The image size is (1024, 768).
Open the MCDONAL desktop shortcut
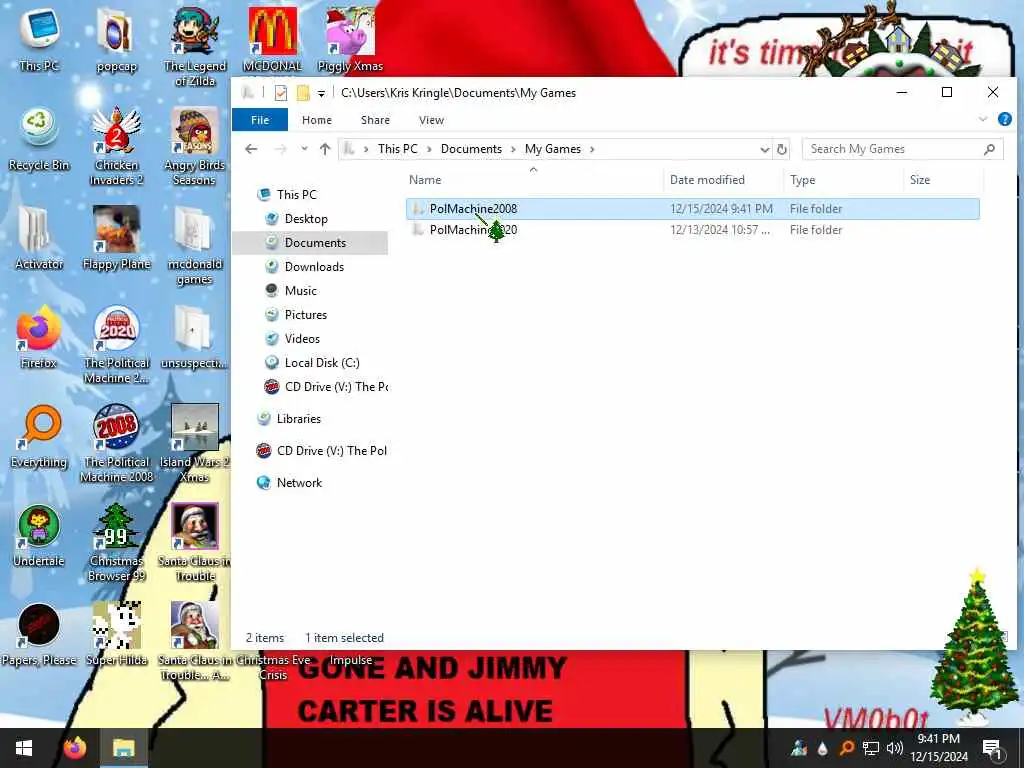point(272,39)
